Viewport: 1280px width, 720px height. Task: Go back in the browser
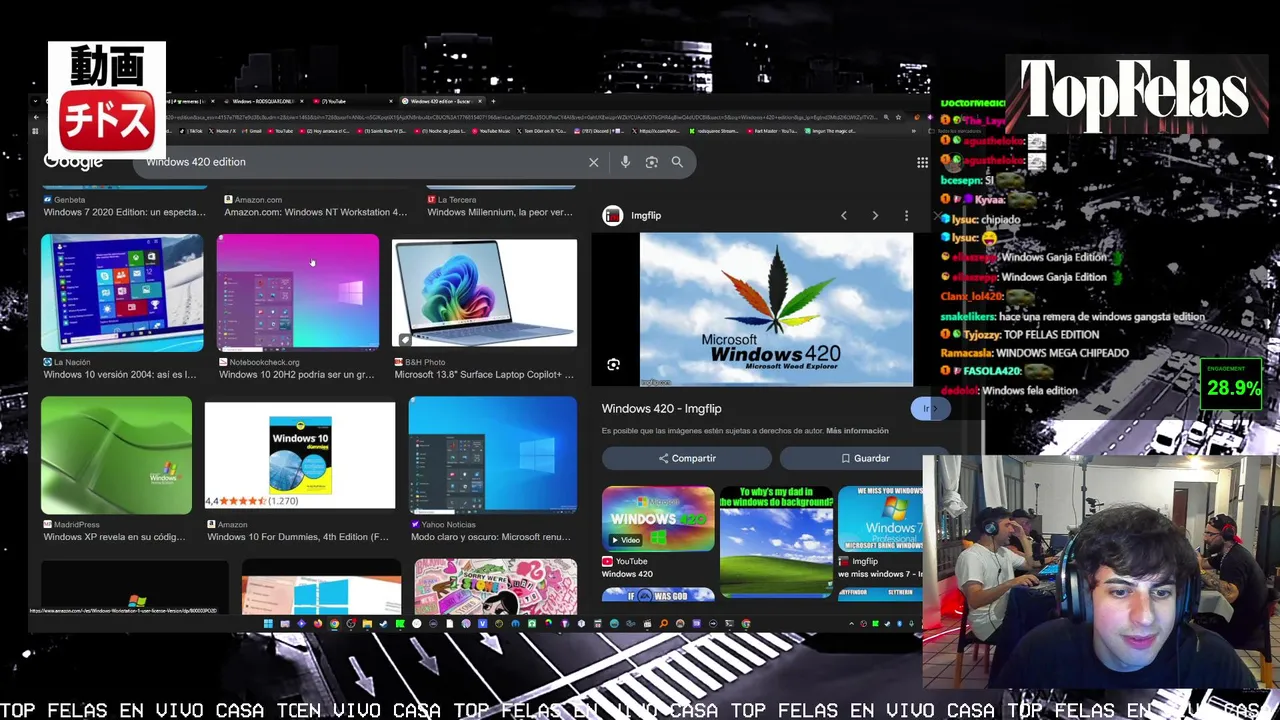(x=36, y=117)
